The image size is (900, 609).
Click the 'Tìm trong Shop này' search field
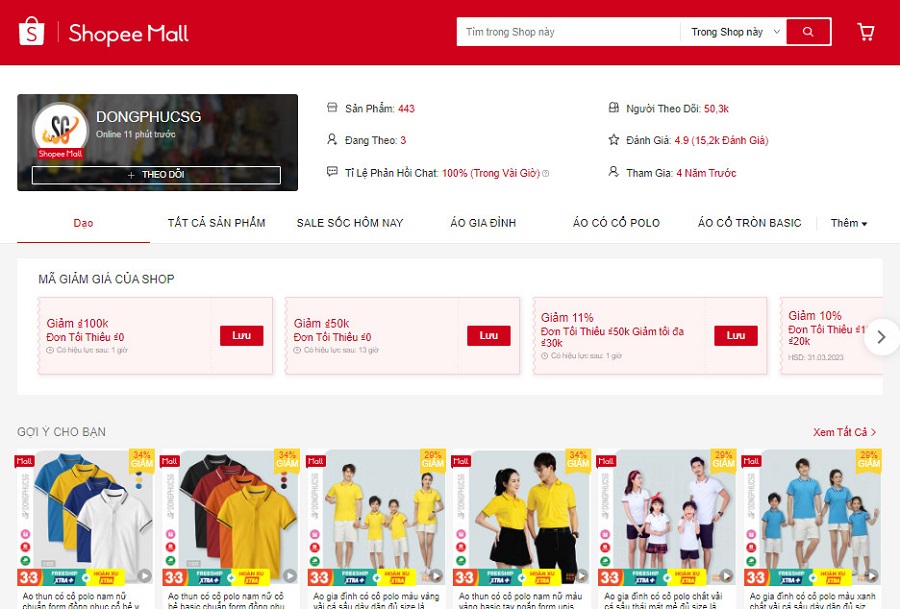(x=568, y=32)
